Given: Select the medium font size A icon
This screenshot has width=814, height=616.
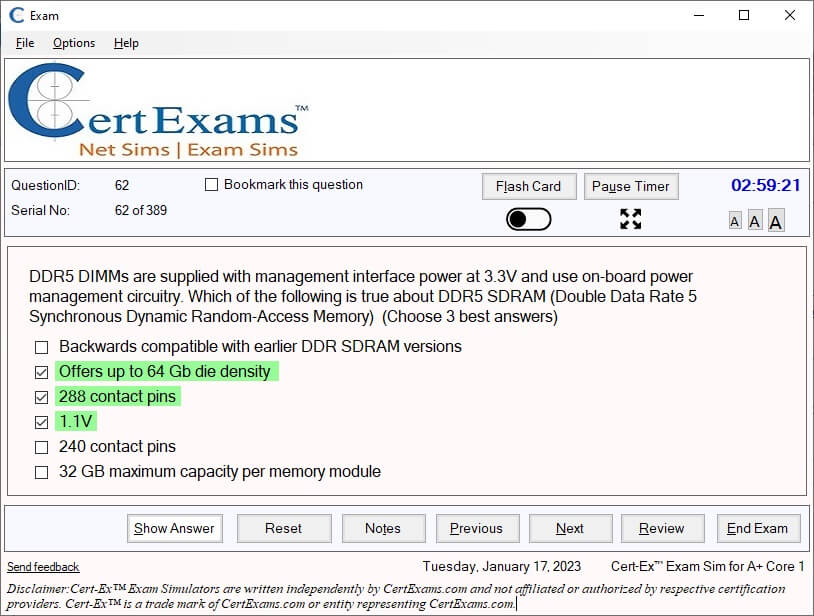Looking at the screenshot, I should coord(755,220).
